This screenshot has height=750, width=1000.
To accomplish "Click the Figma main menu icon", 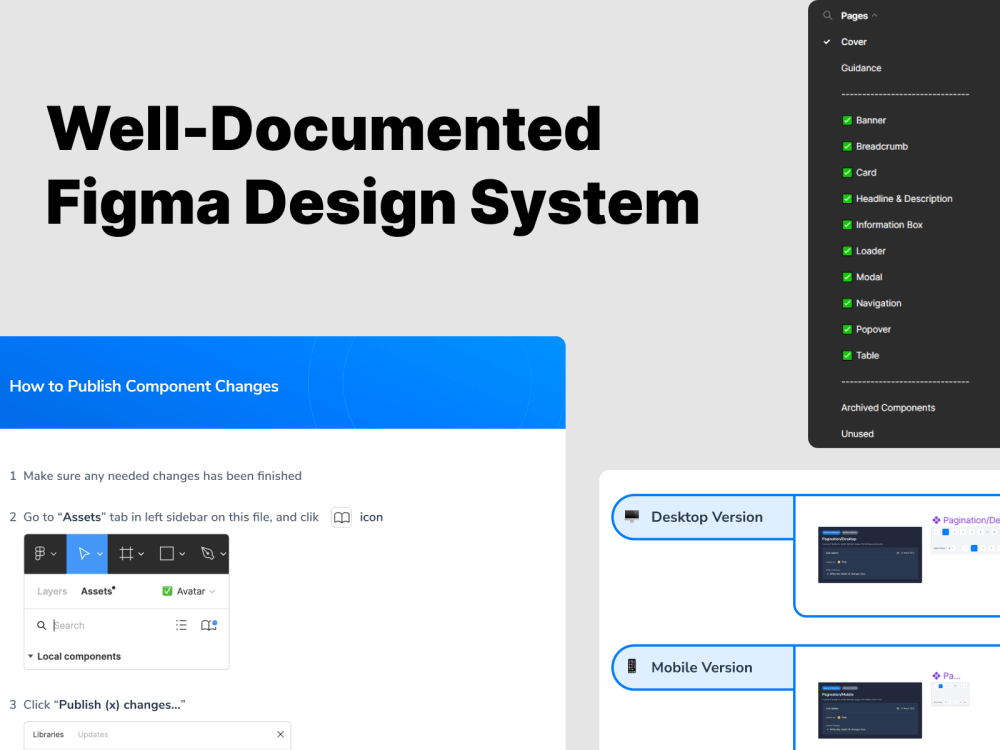I will (x=40, y=554).
